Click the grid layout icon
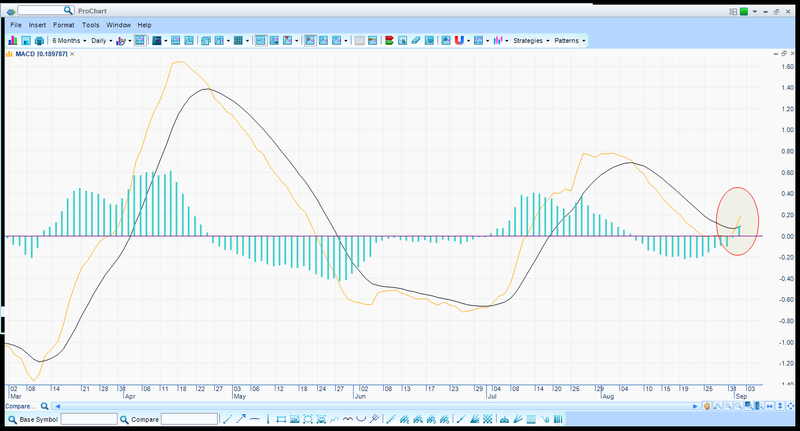 tap(238, 40)
